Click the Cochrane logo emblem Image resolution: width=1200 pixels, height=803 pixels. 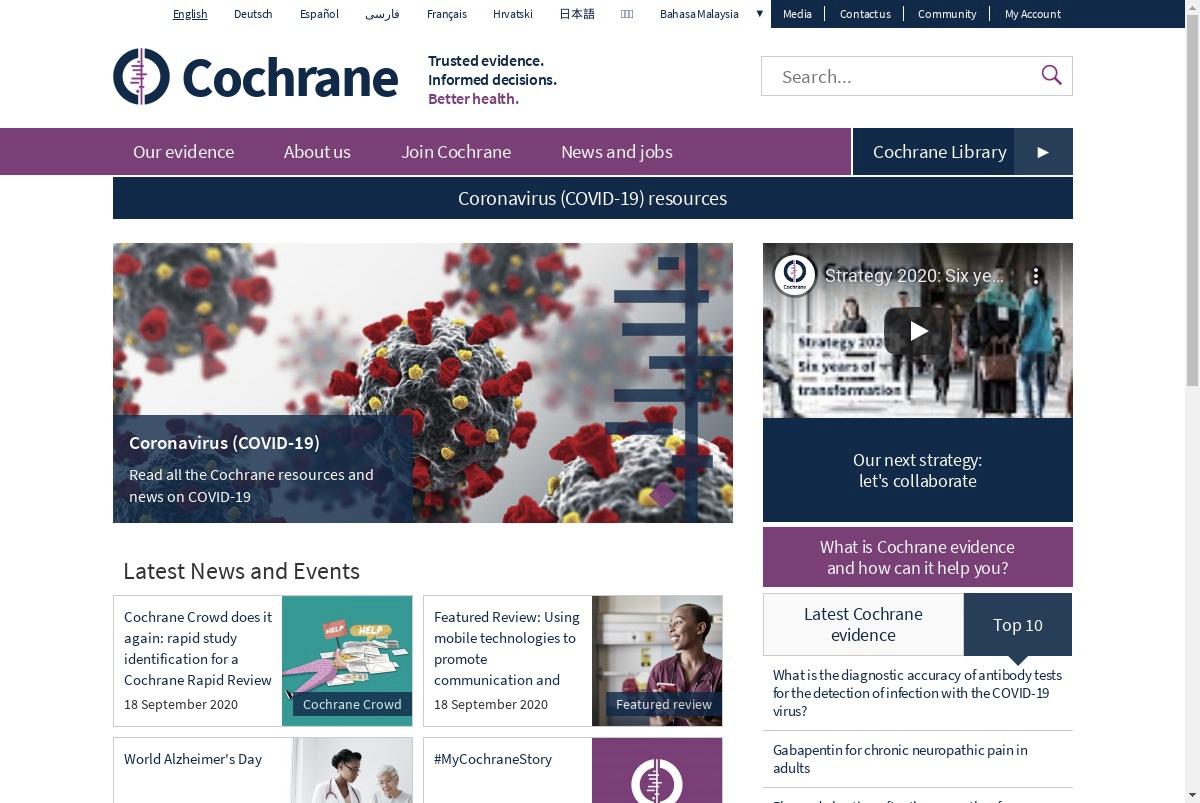click(141, 77)
